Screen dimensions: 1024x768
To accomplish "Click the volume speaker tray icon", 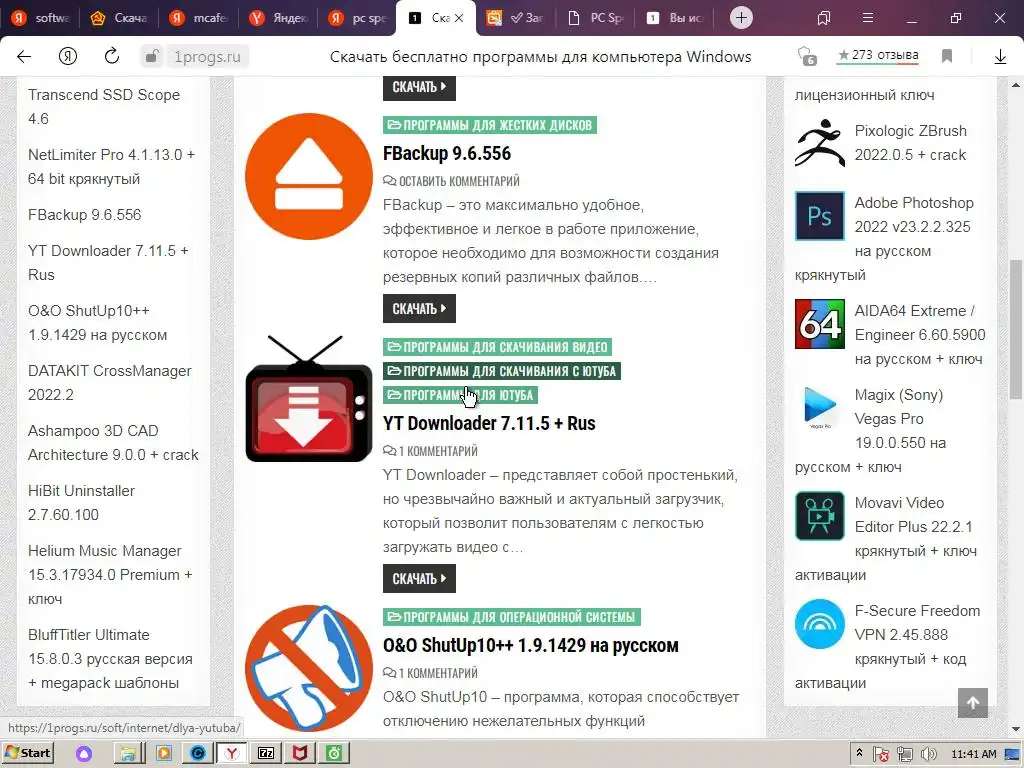I will click(x=928, y=754).
